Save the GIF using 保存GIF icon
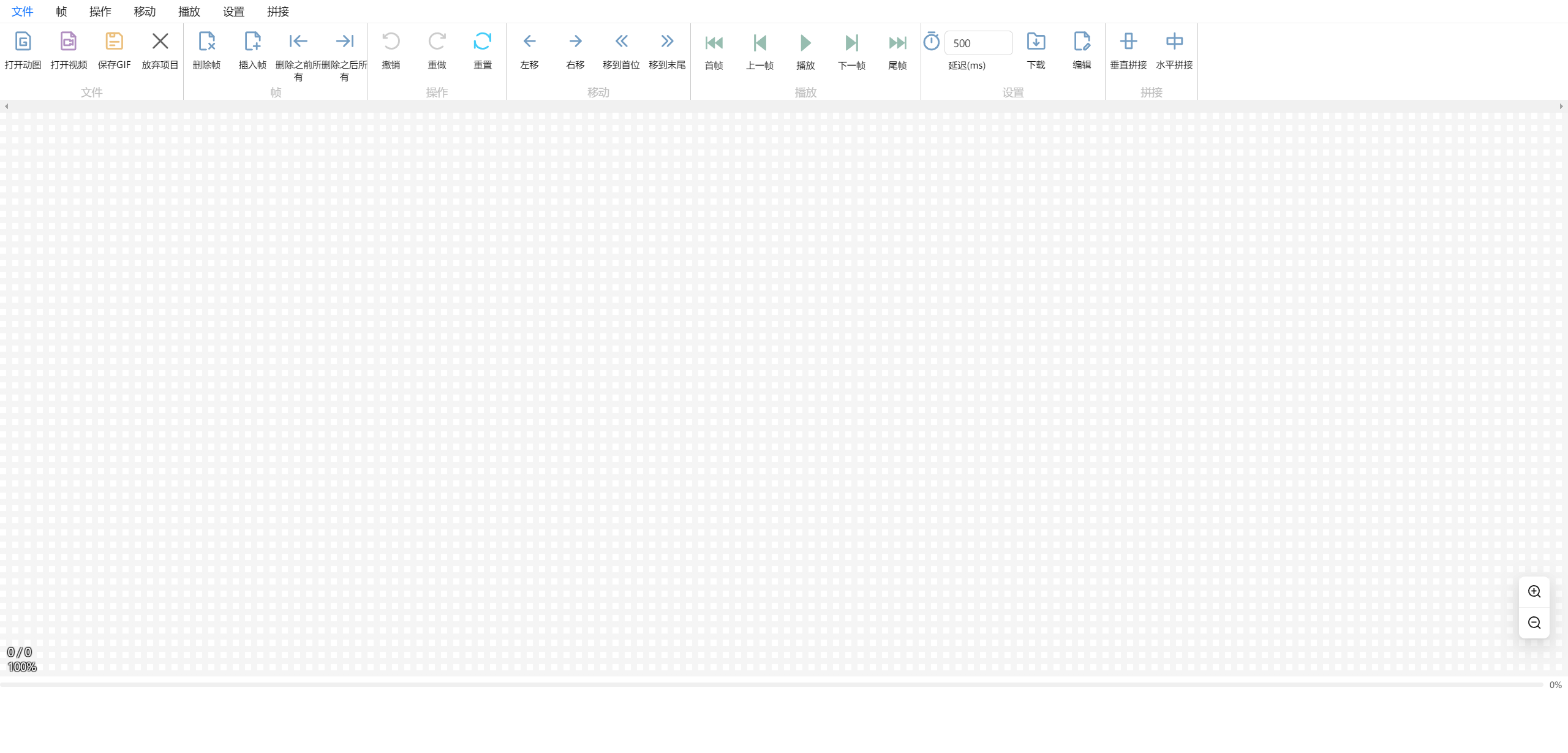The height and width of the screenshot is (753, 1568). (x=114, y=42)
